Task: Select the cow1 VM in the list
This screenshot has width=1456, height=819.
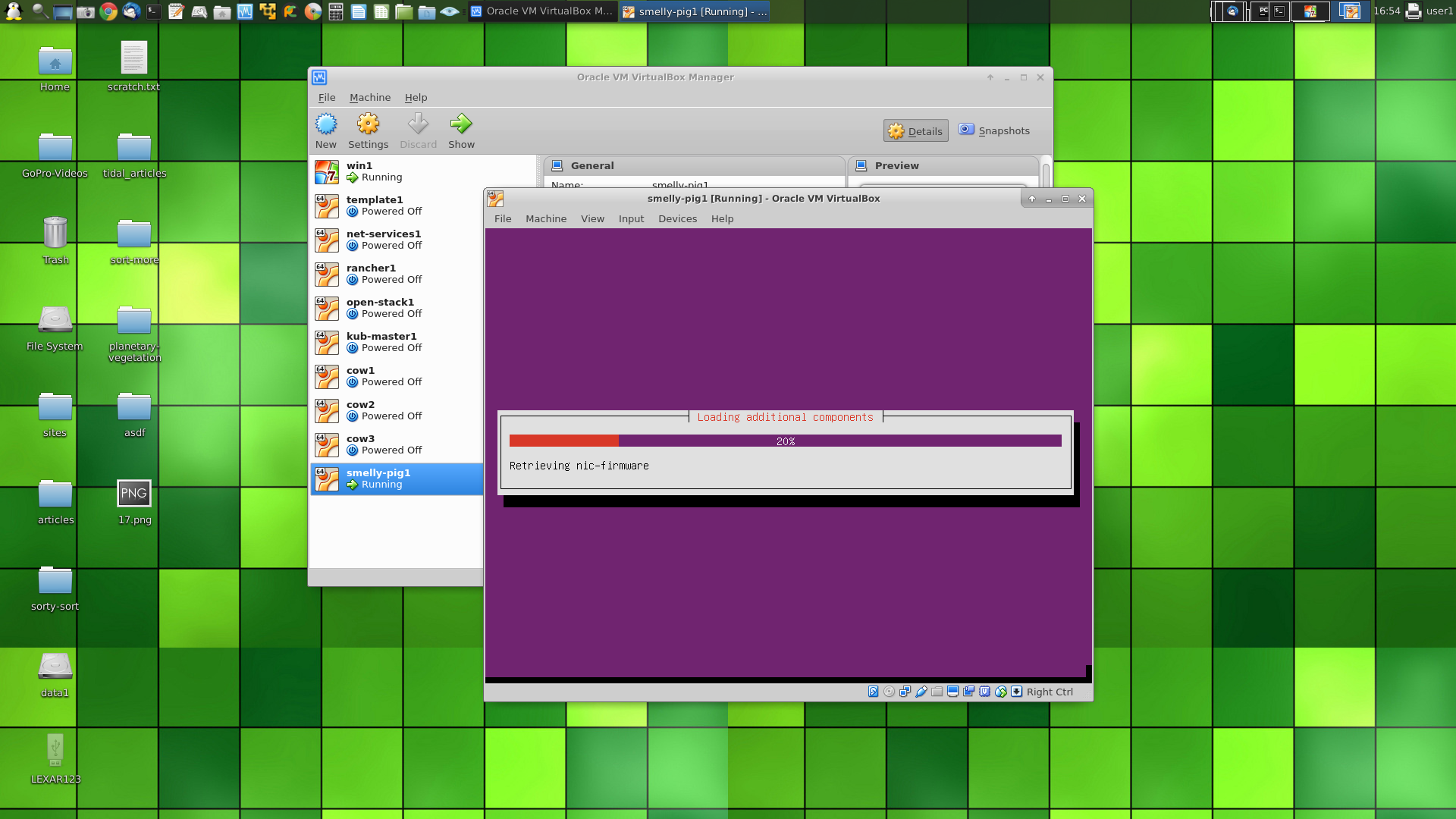Action: coord(397,377)
